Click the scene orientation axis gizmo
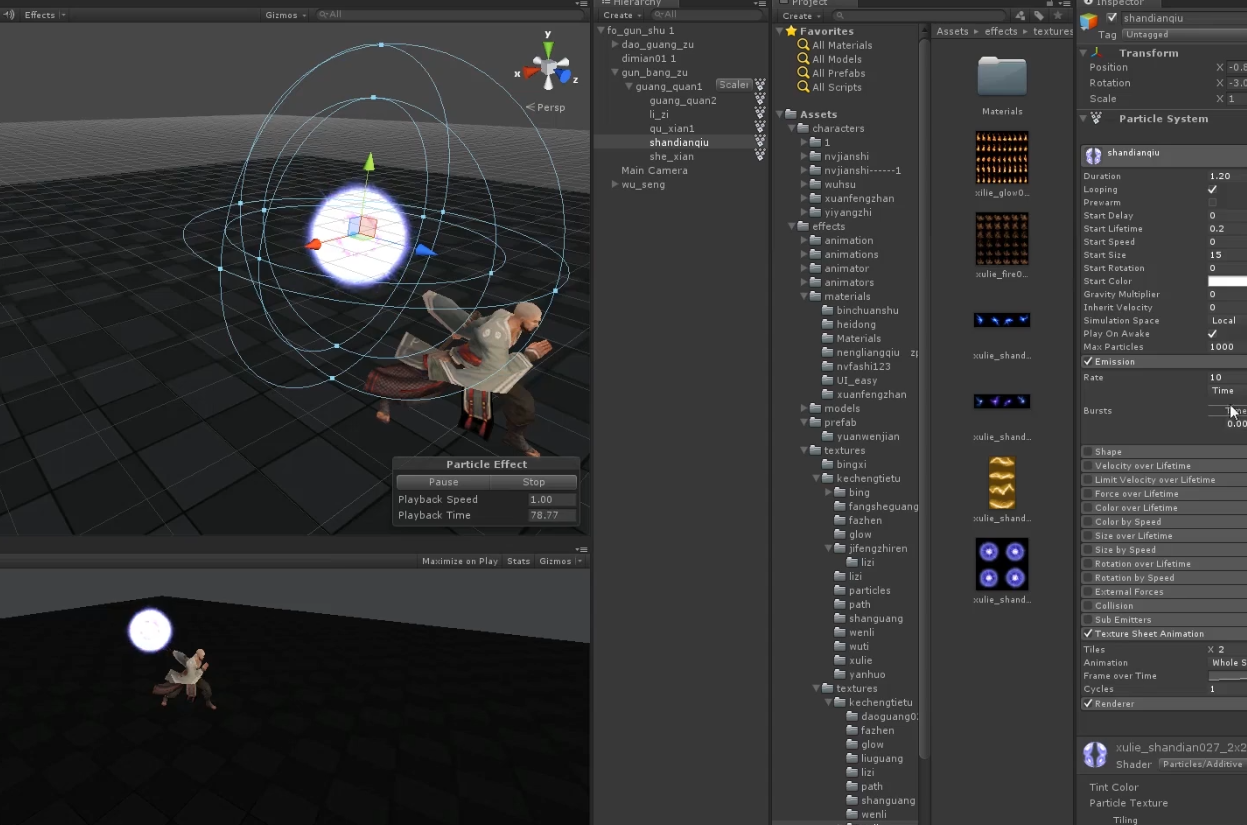 549,67
